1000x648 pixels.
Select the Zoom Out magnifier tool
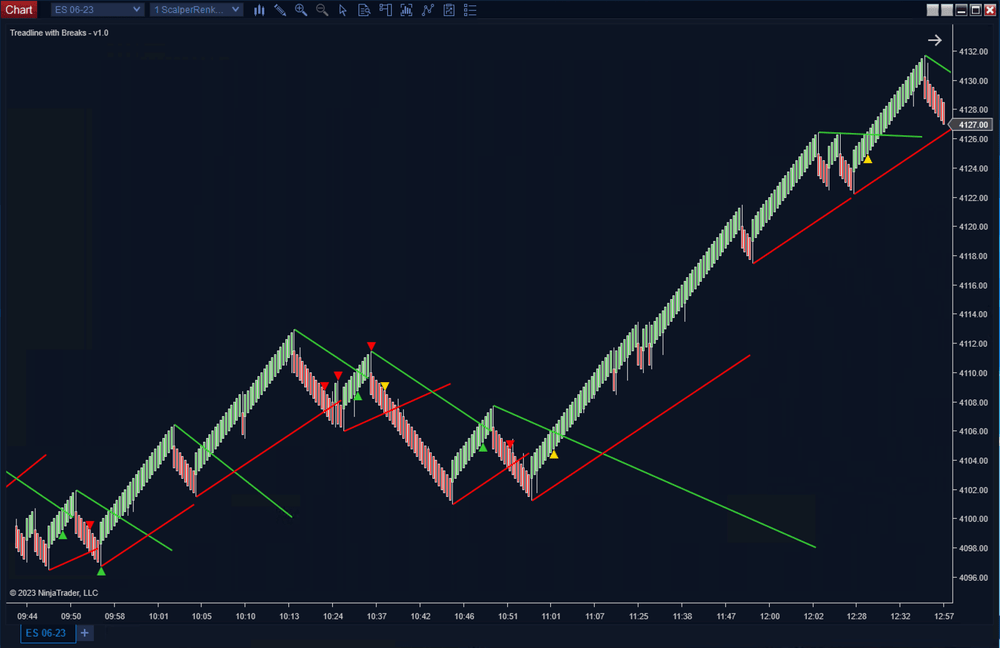point(322,10)
